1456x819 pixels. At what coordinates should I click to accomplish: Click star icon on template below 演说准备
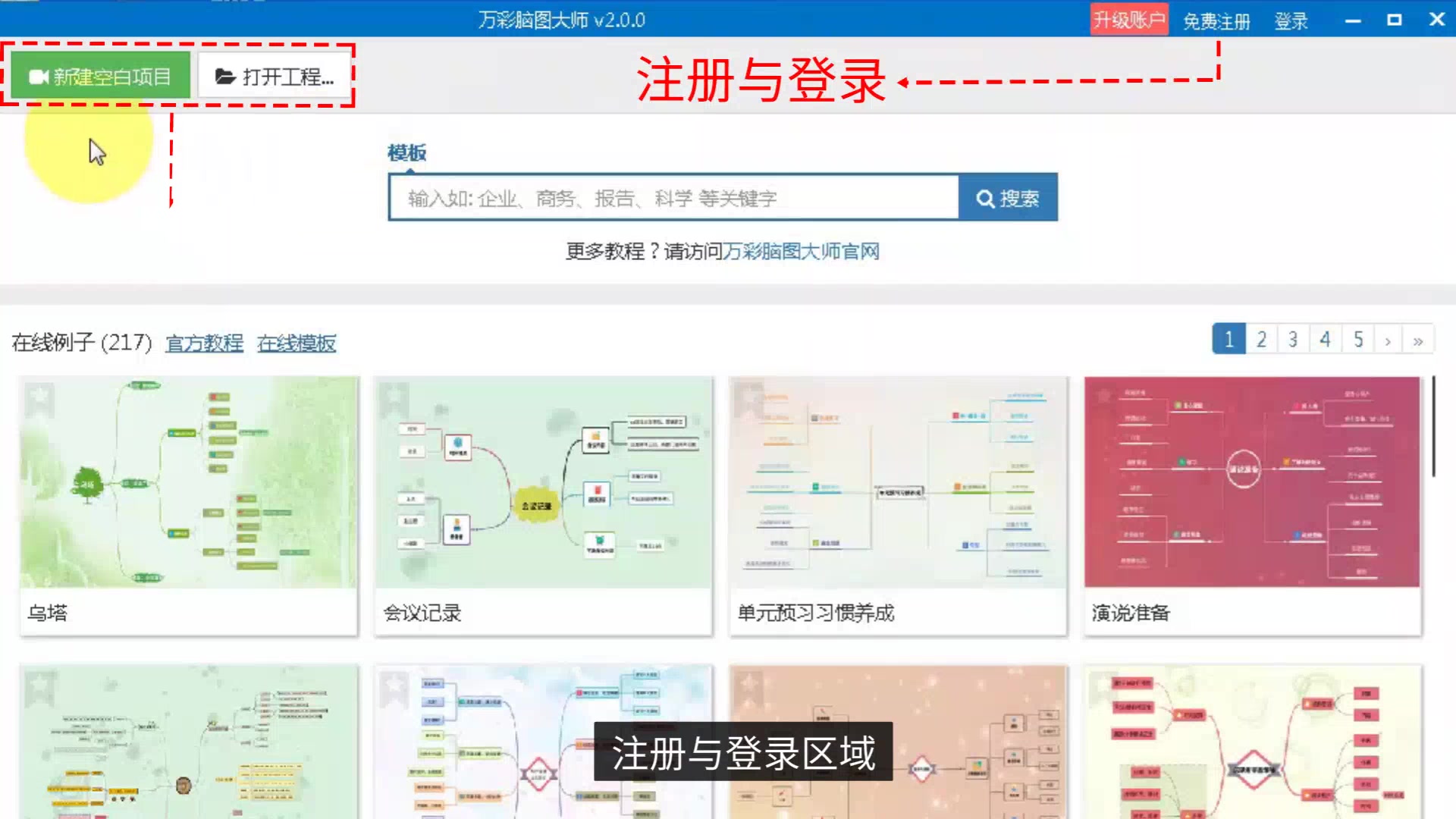(1103, 686)
